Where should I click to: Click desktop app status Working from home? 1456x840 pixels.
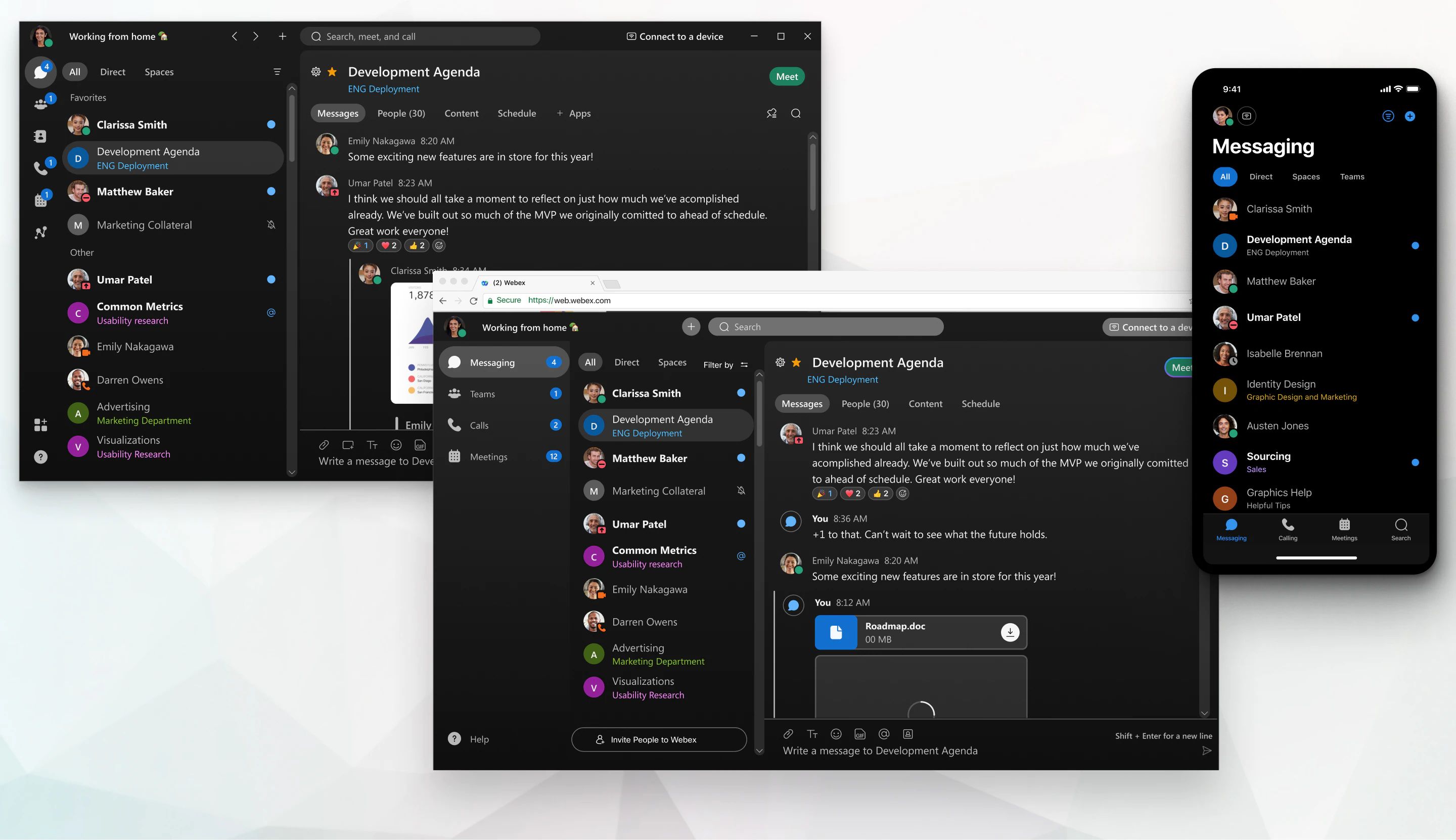(118, 36)
